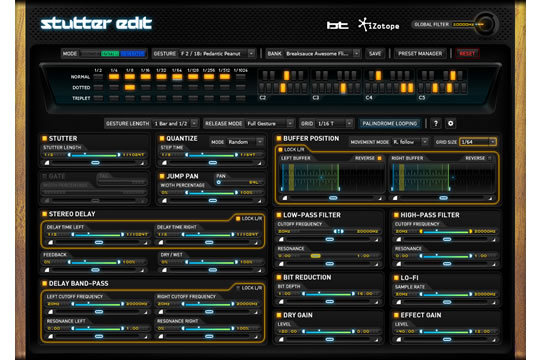540x360 pixels.
Task: Toggle the Triplet 1/16 step button
Action: (x=145, y=98)
